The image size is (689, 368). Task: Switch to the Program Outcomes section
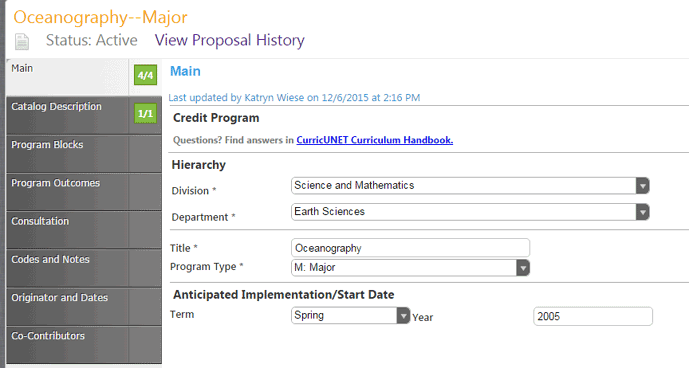coord(68,192)
